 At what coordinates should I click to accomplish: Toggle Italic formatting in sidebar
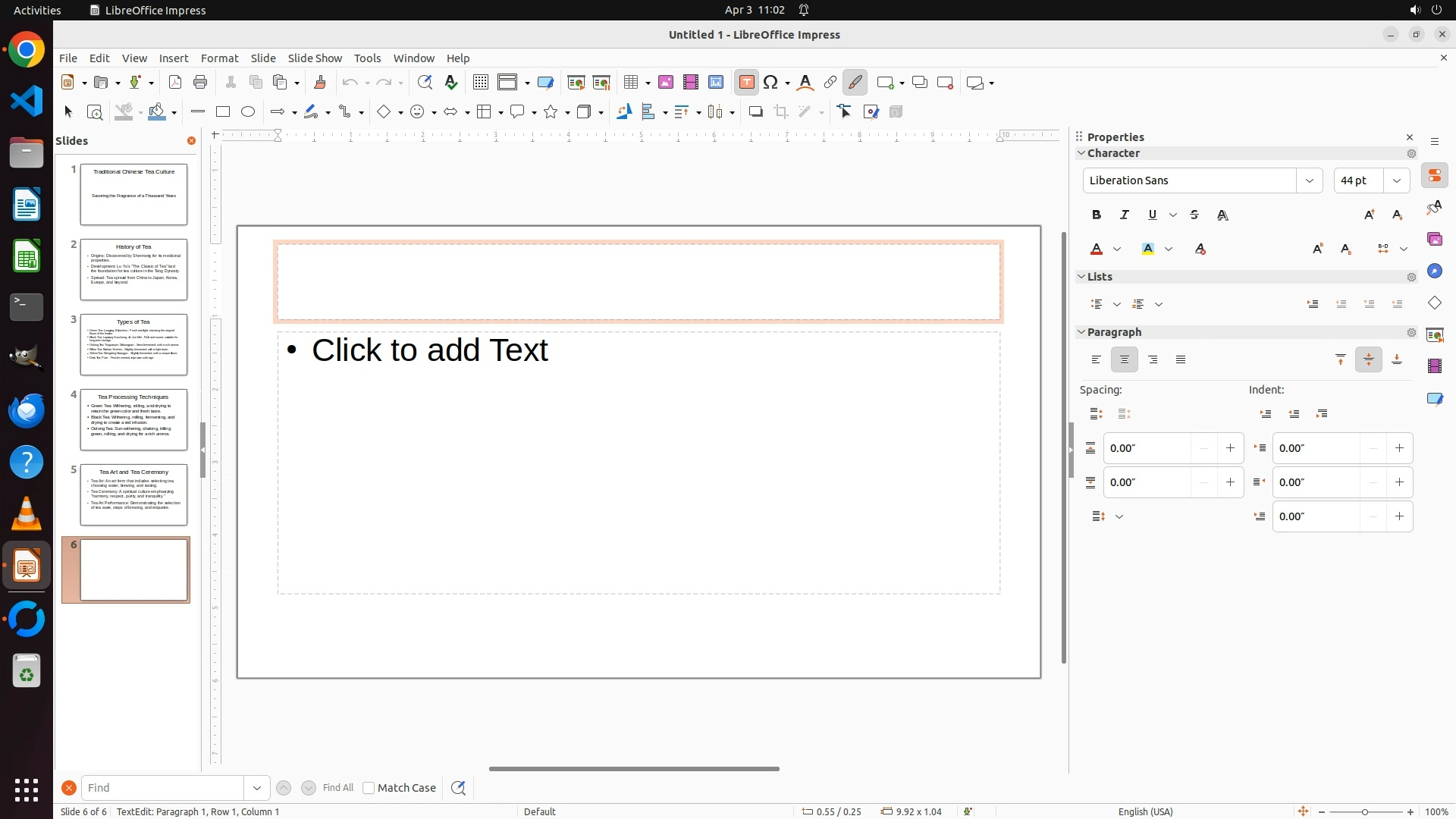(x=1125, y=215)
